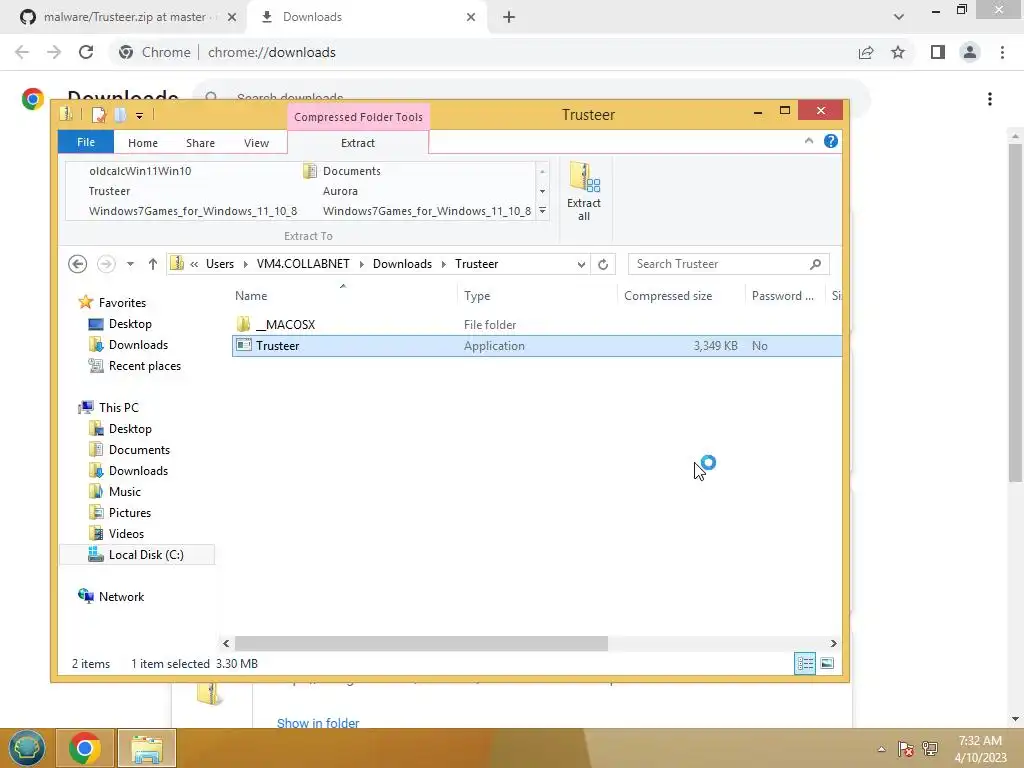Viewport: 1024px width, 768px height.
Task: Click Users in the address breadcrumb
Action: tap(219, 264)
